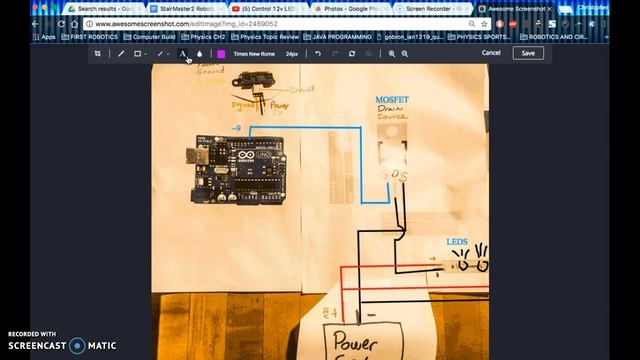
Task: Click the reset/refresh image icon
Action: [x=352, y=53]
